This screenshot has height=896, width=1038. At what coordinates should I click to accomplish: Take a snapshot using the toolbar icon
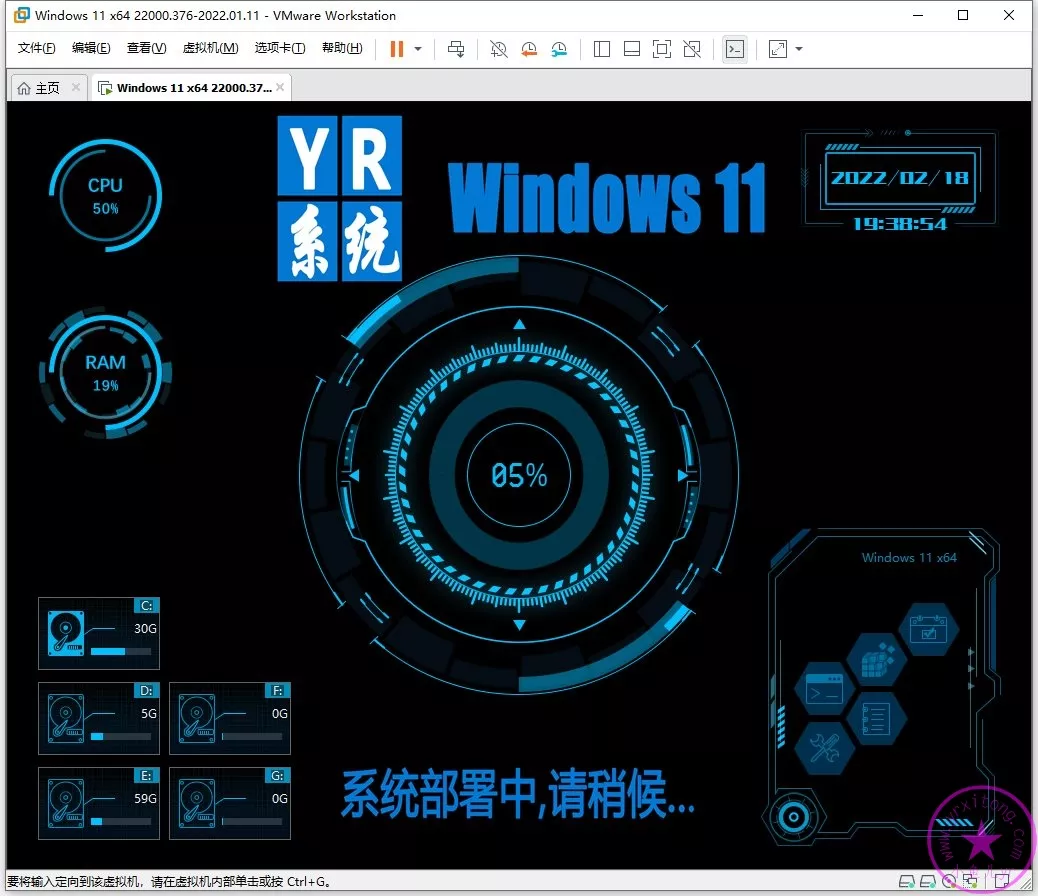point(499,49)
